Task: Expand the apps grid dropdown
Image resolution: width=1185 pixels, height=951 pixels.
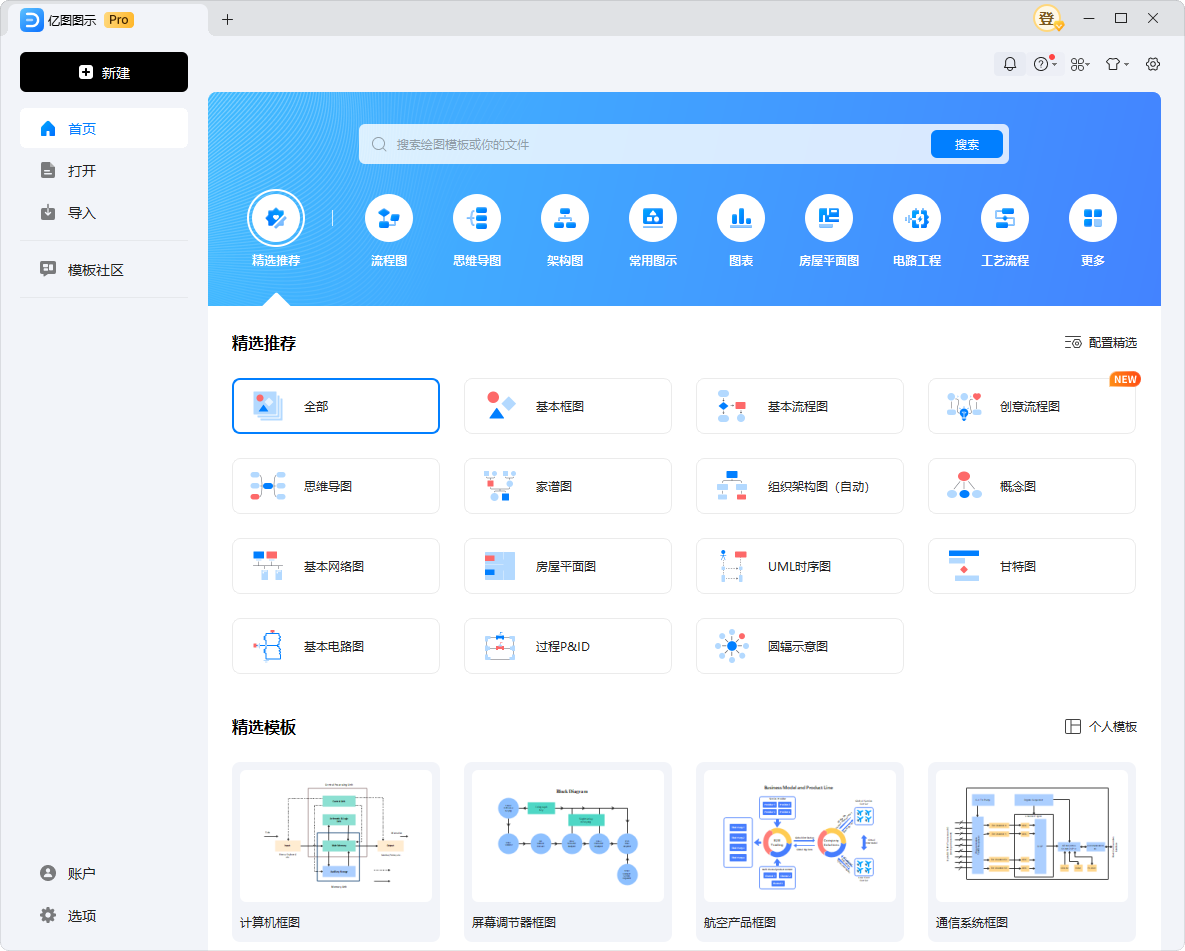Action: coord(1080,64)
